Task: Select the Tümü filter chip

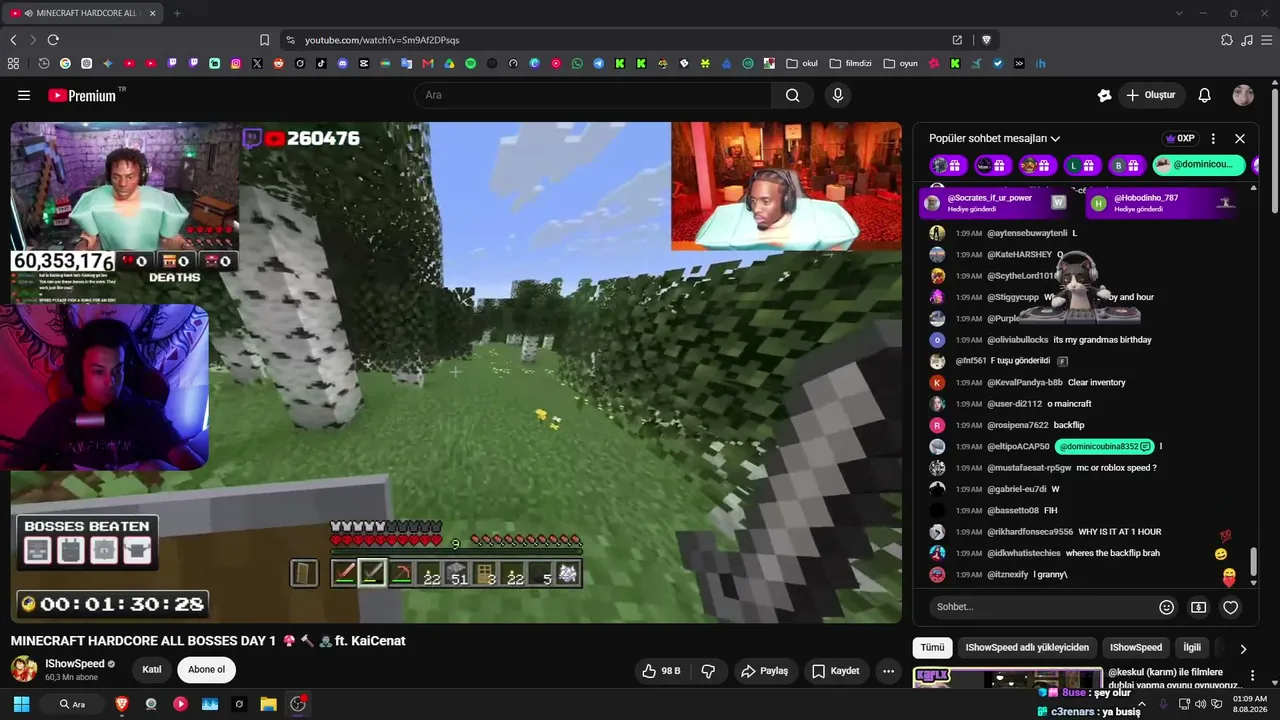Action: [x=932, y=648]
